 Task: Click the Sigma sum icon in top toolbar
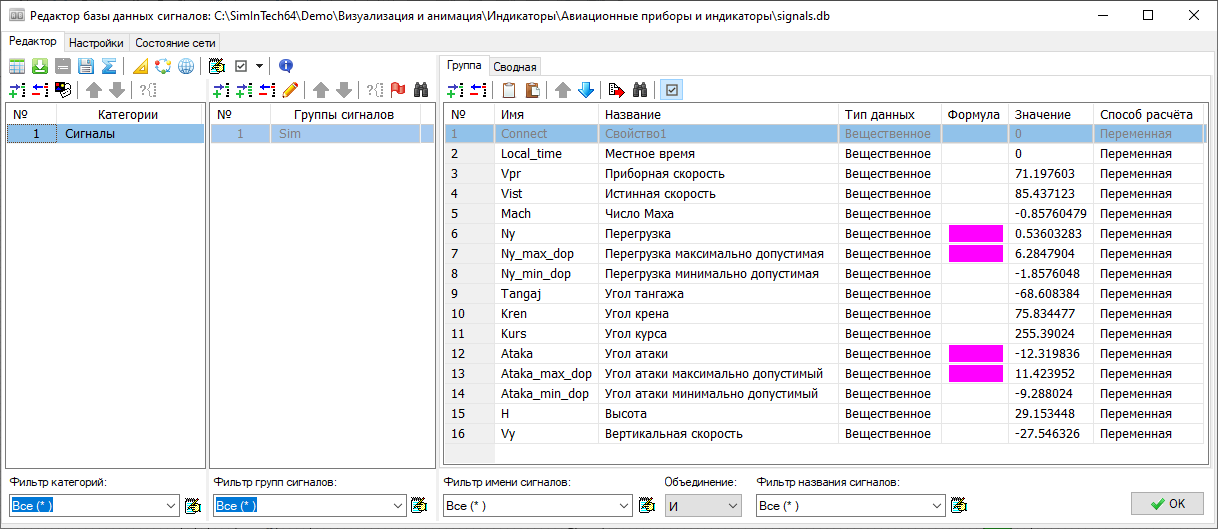click(x=108, y=66)
